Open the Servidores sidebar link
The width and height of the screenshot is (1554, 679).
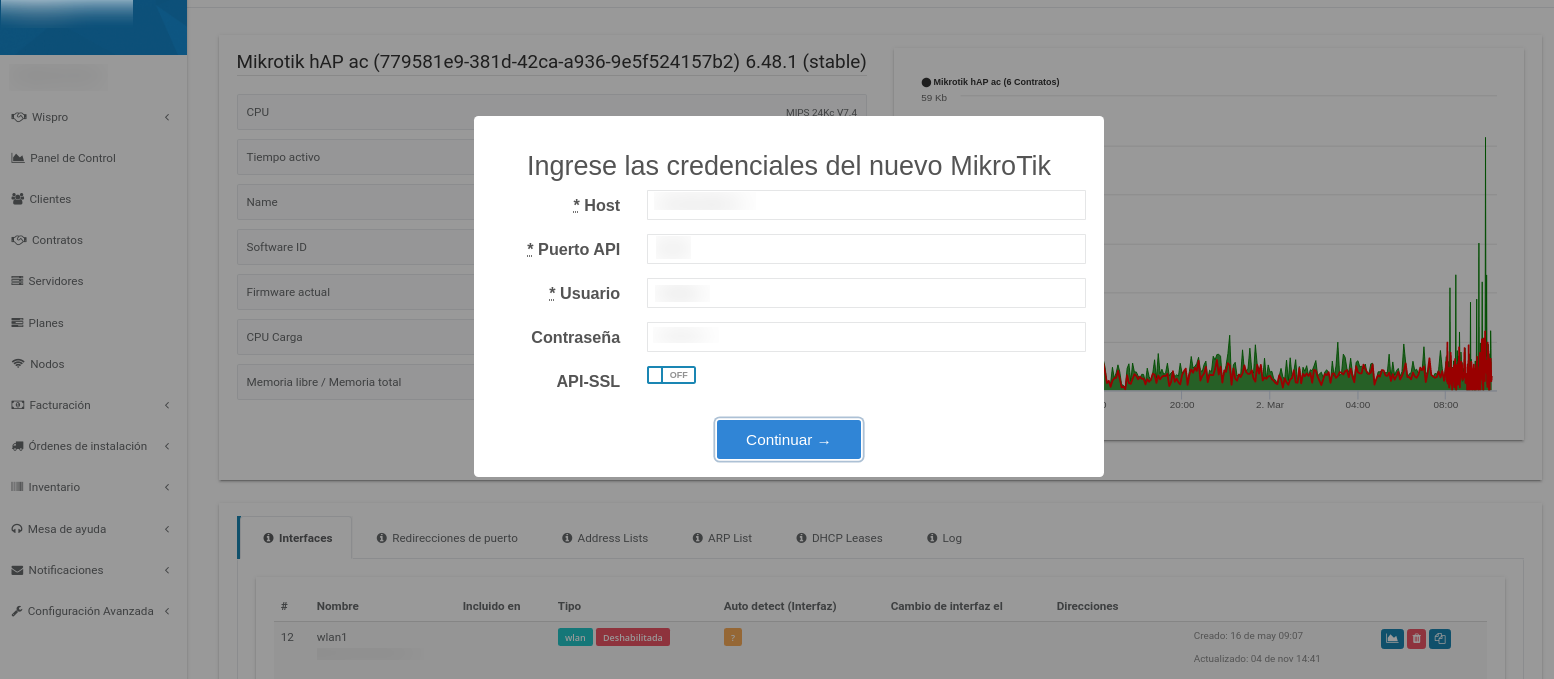pos(56,281)
